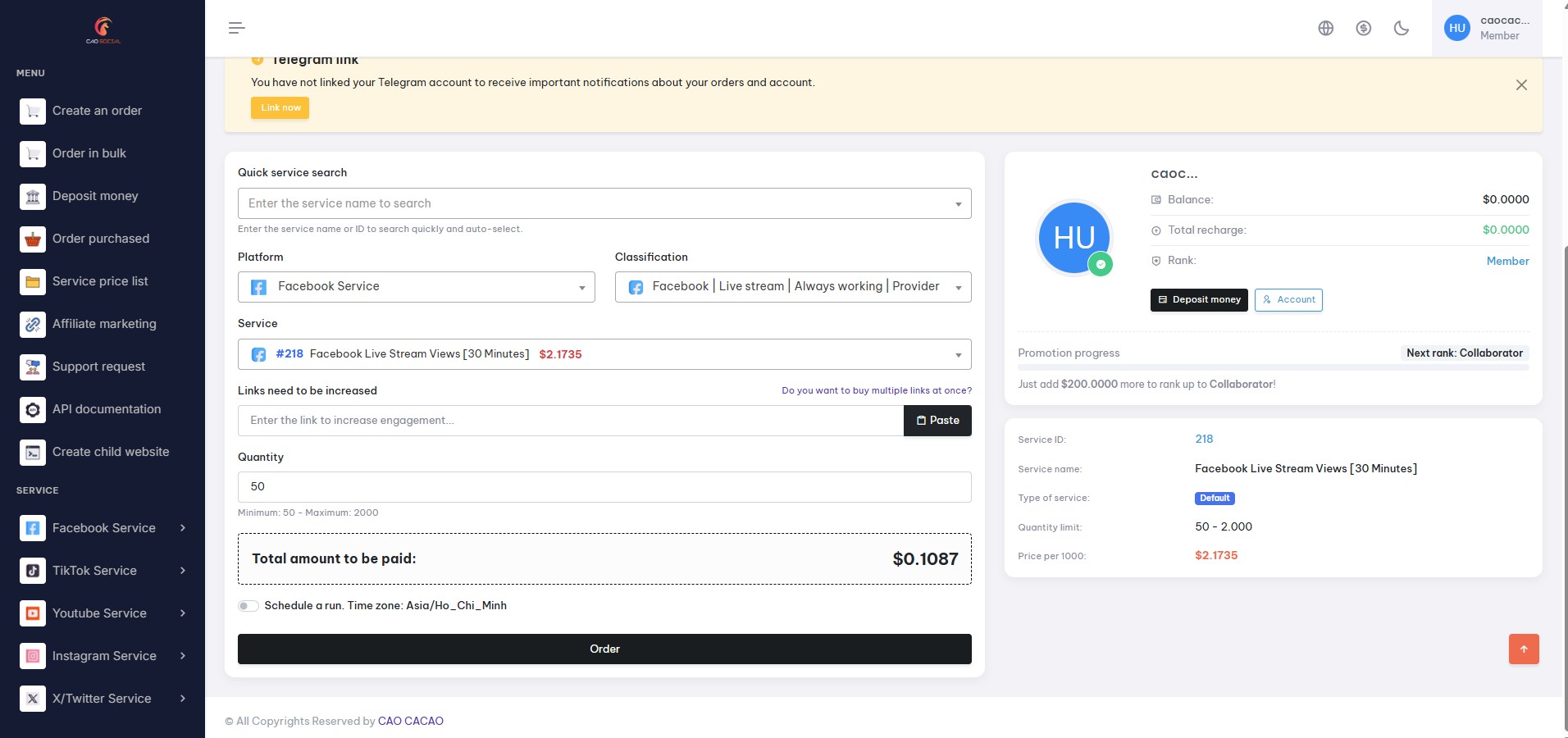
Task: Click the Instagram Service sidebar icon
Action: pyautogui.click(x=33, y=656)
